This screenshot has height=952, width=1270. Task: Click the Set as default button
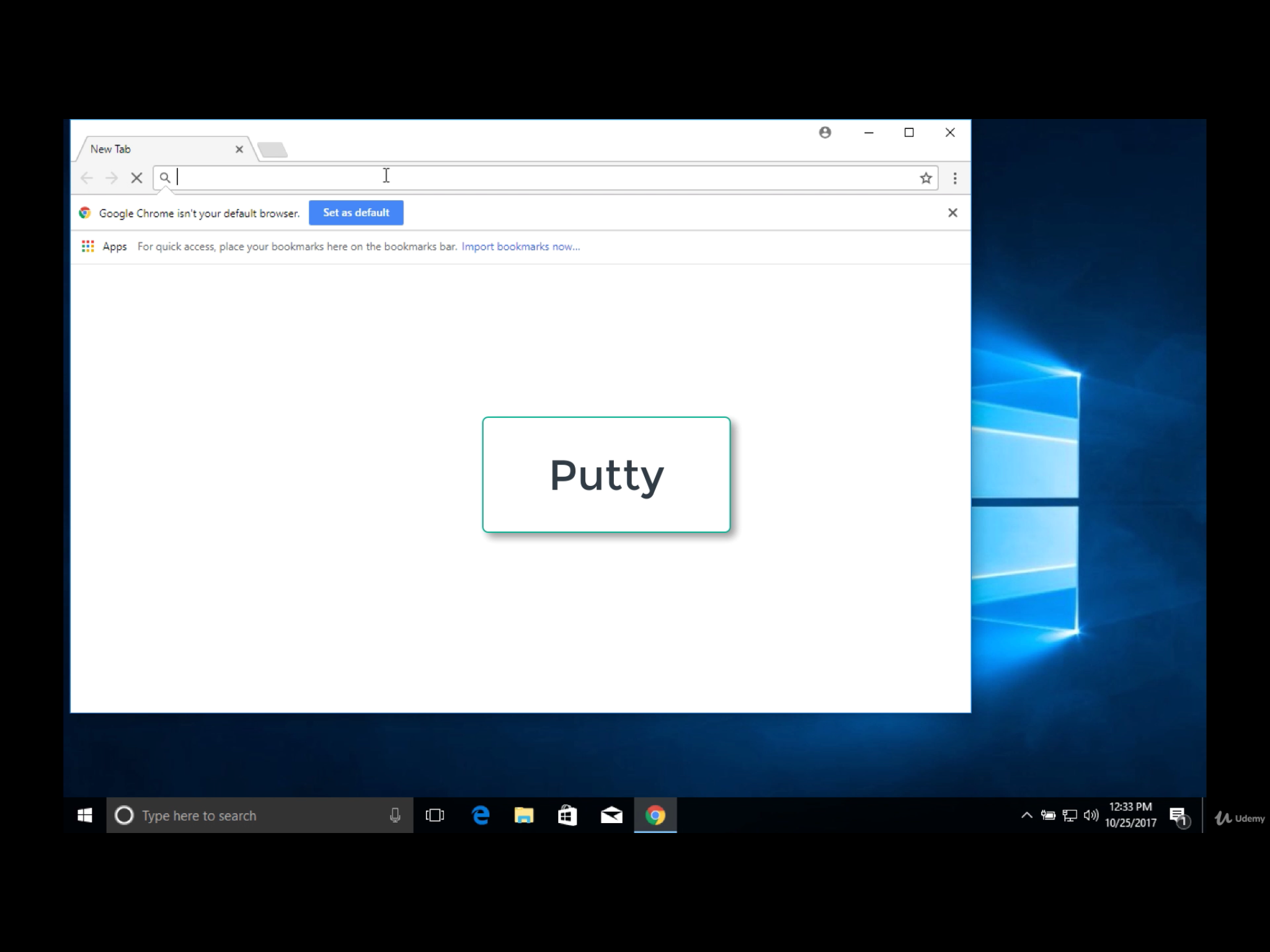click(x=356, y=213)
